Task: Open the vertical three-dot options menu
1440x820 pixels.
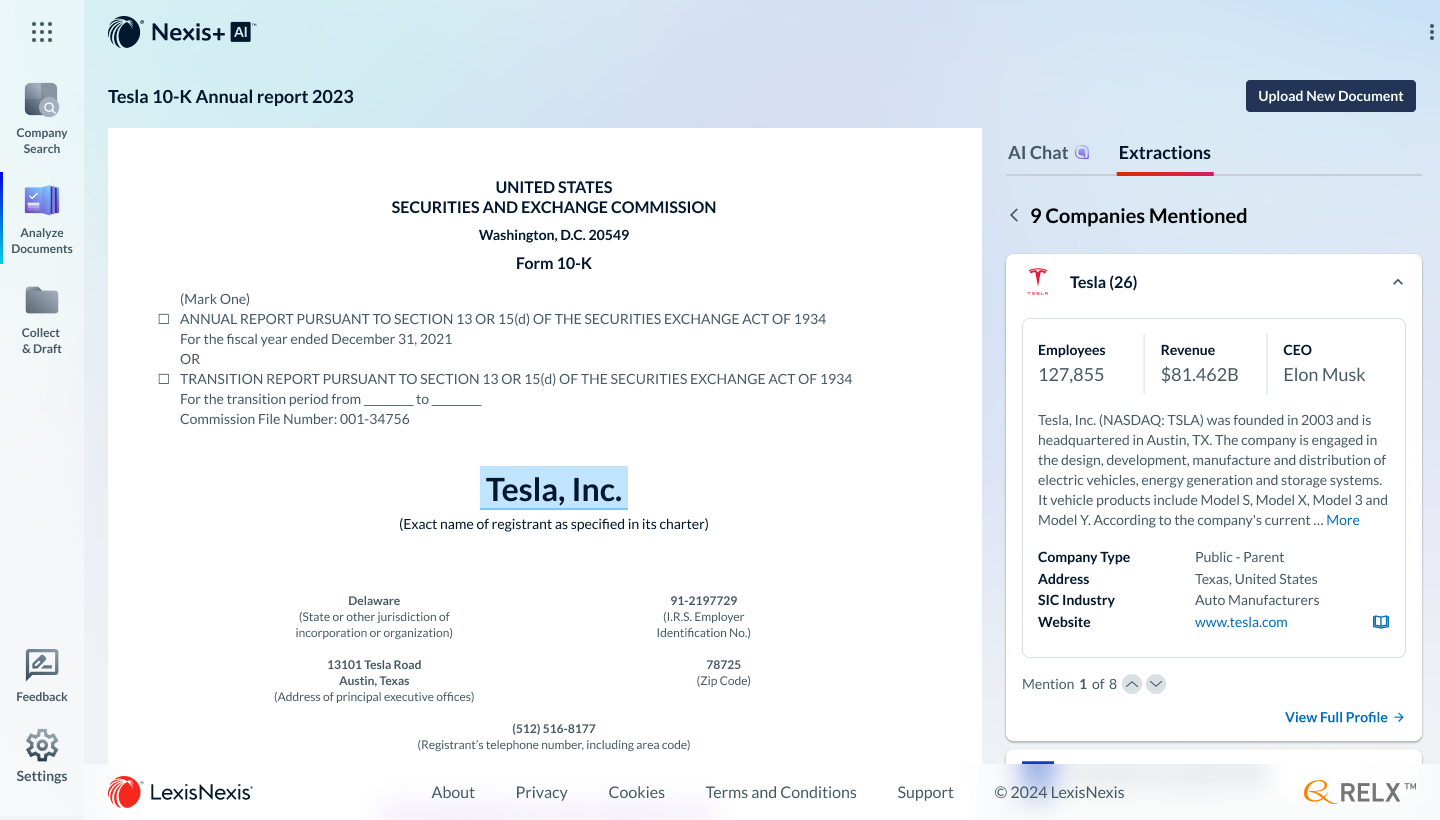Action: click(1432, 33)
